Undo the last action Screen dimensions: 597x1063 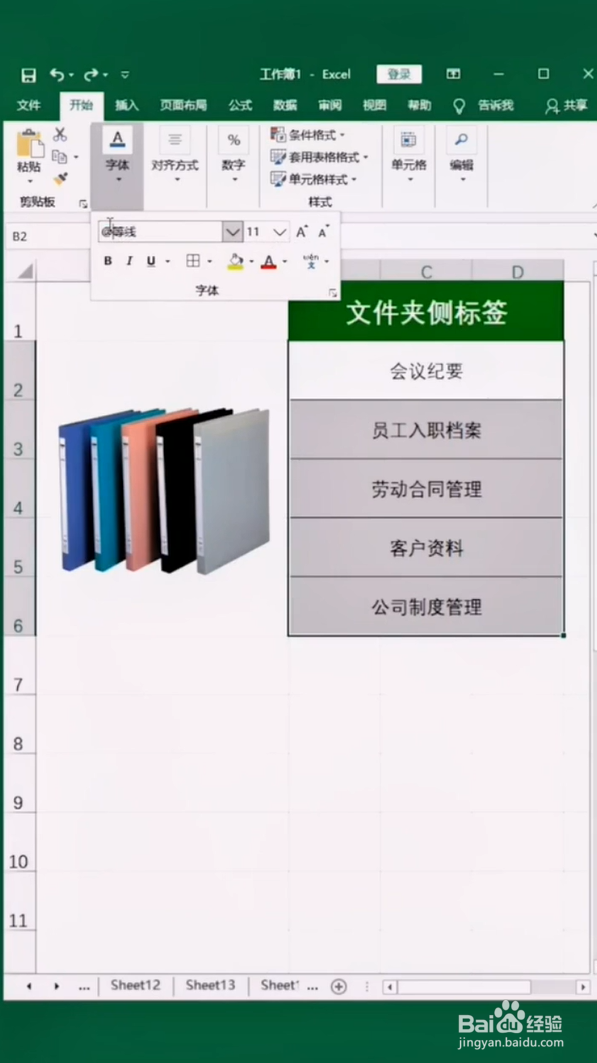click(58, 75)
